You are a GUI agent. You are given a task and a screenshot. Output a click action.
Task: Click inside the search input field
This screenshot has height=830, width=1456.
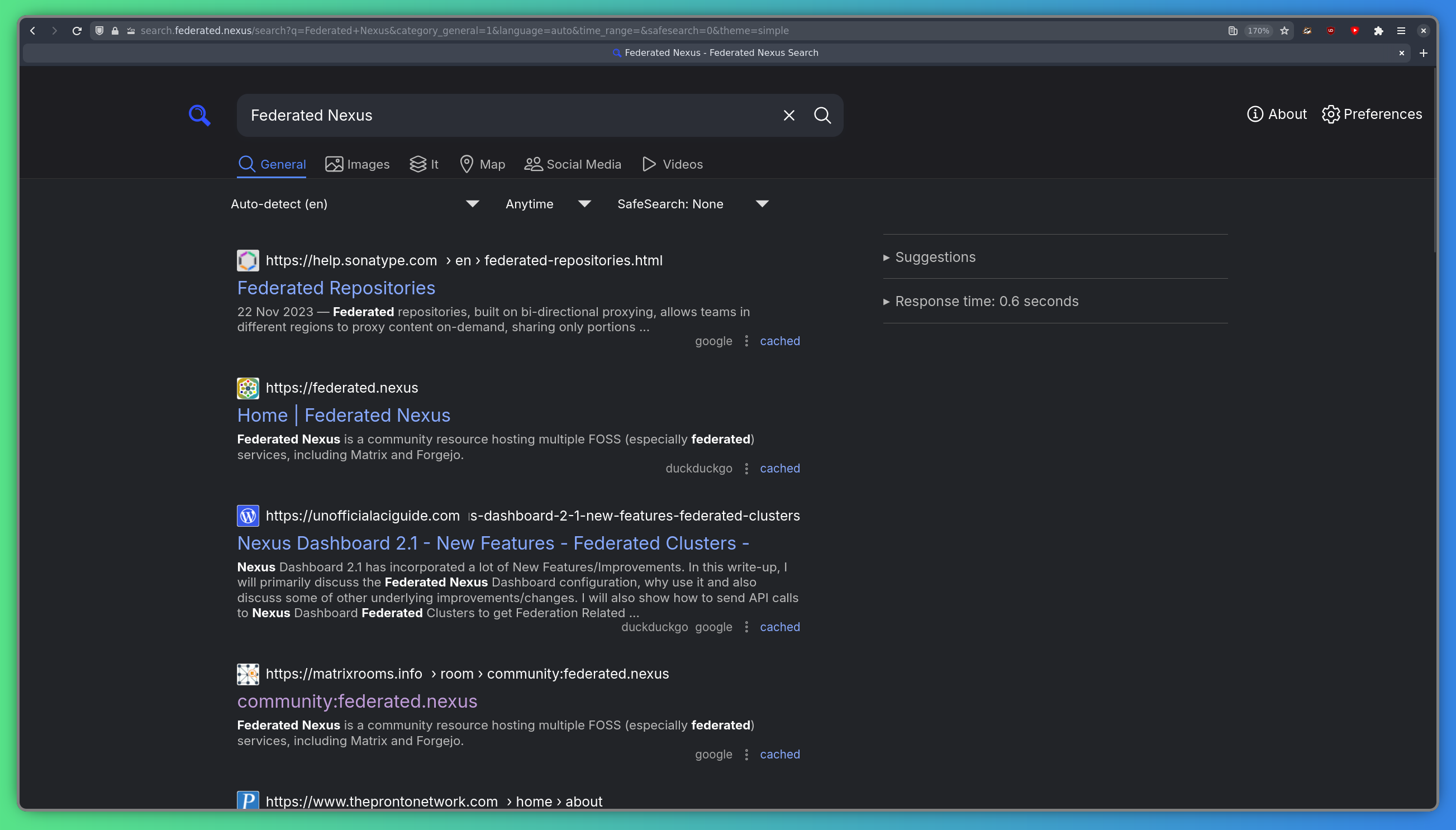point(513,115)
